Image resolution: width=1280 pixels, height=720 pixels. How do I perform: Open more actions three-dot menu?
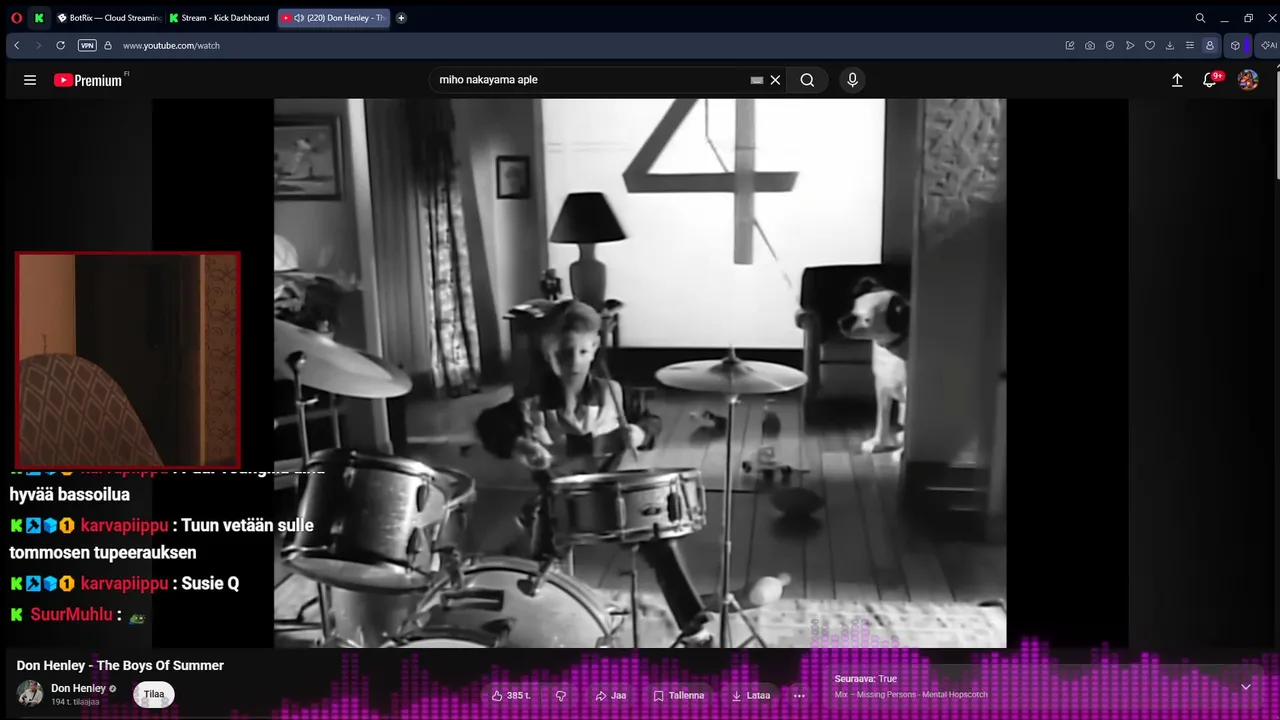799,695
